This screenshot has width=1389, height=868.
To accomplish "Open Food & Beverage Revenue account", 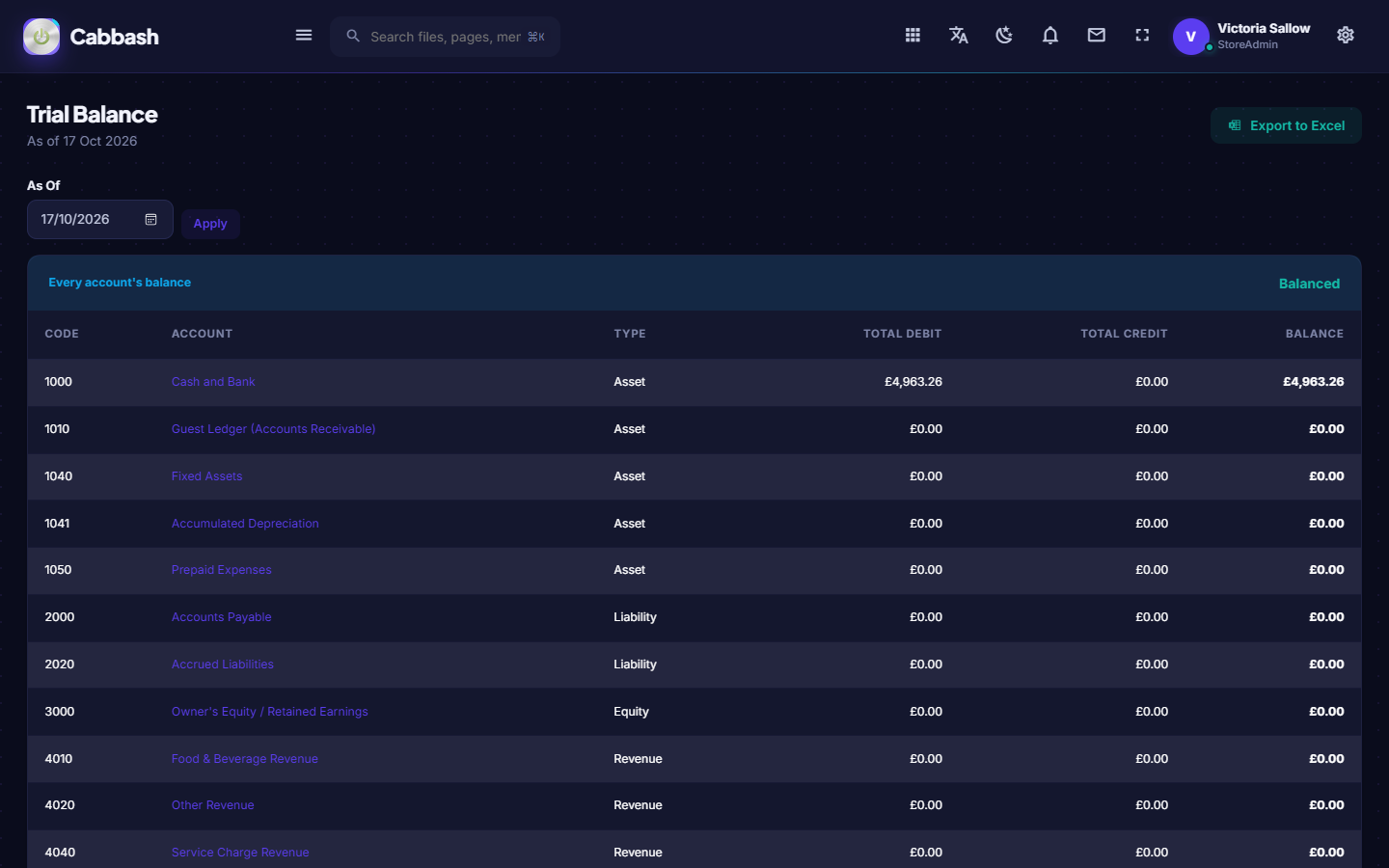I will (x=244, y=759).
